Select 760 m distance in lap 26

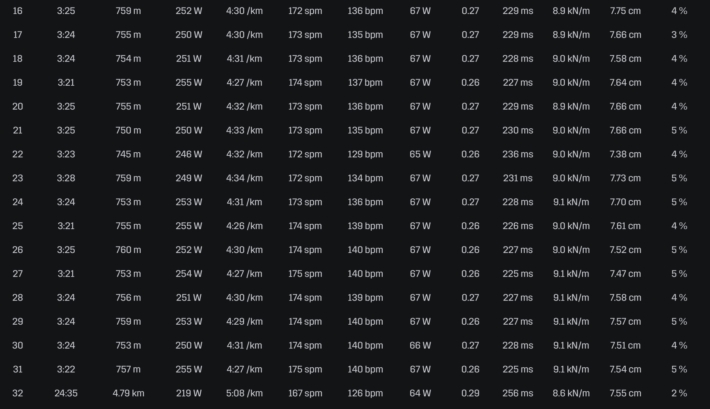128,250
